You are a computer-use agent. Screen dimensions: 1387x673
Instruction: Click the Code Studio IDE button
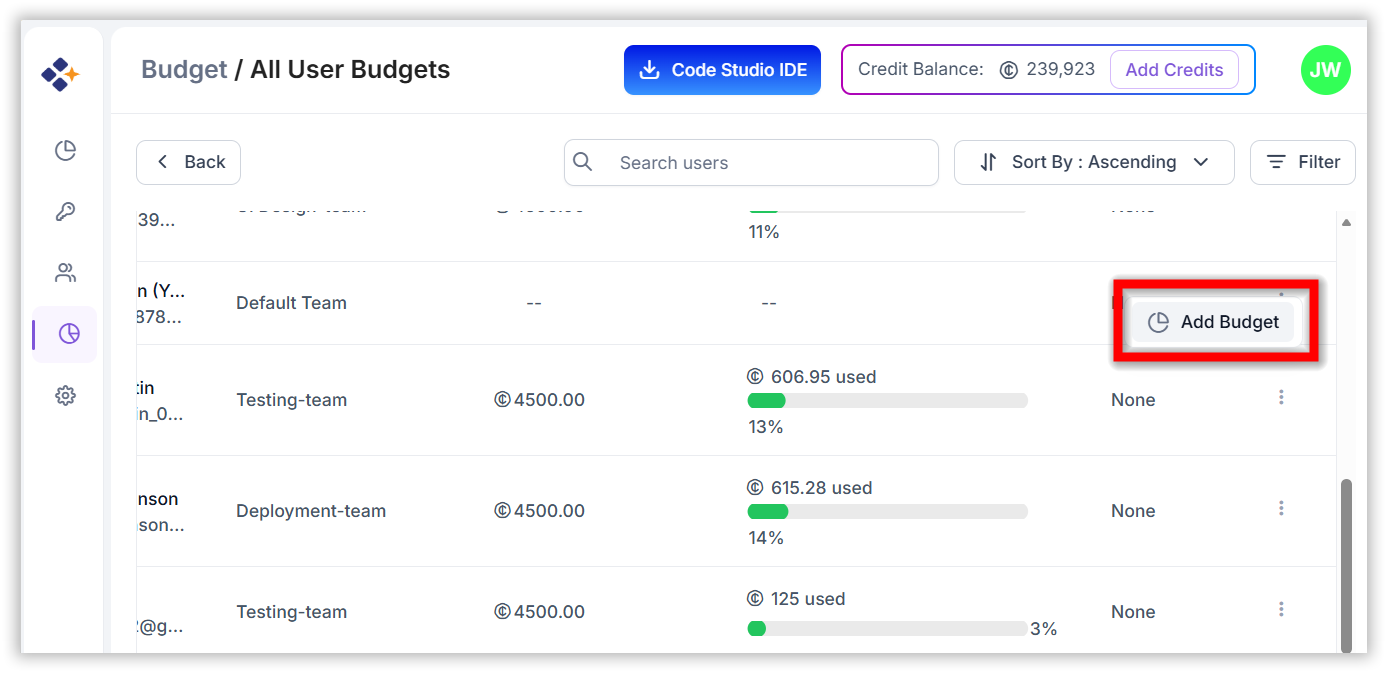722,69
